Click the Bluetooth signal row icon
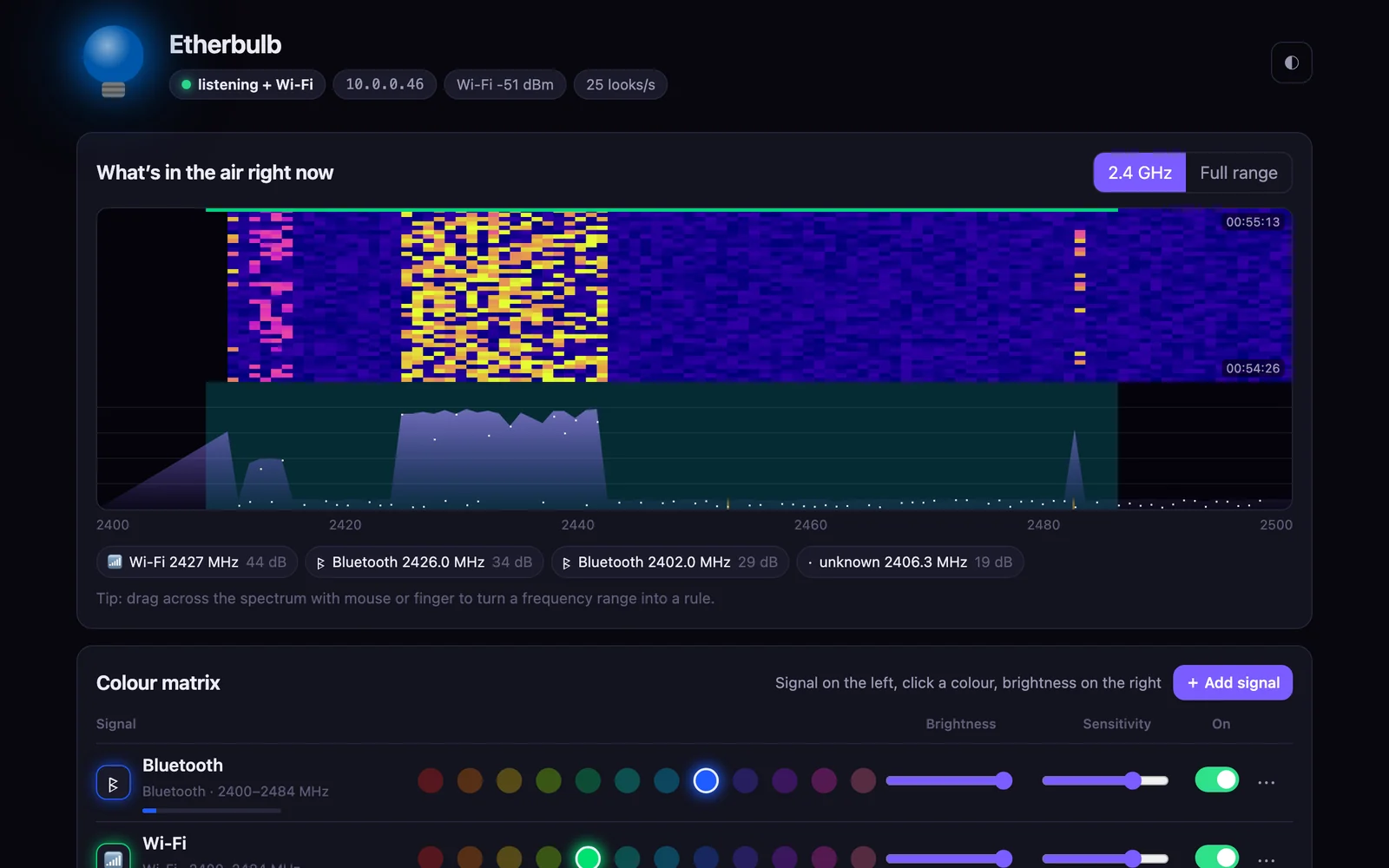This screenshot has width=1389, height=868. pyautogui.click(x=113, y=783)
